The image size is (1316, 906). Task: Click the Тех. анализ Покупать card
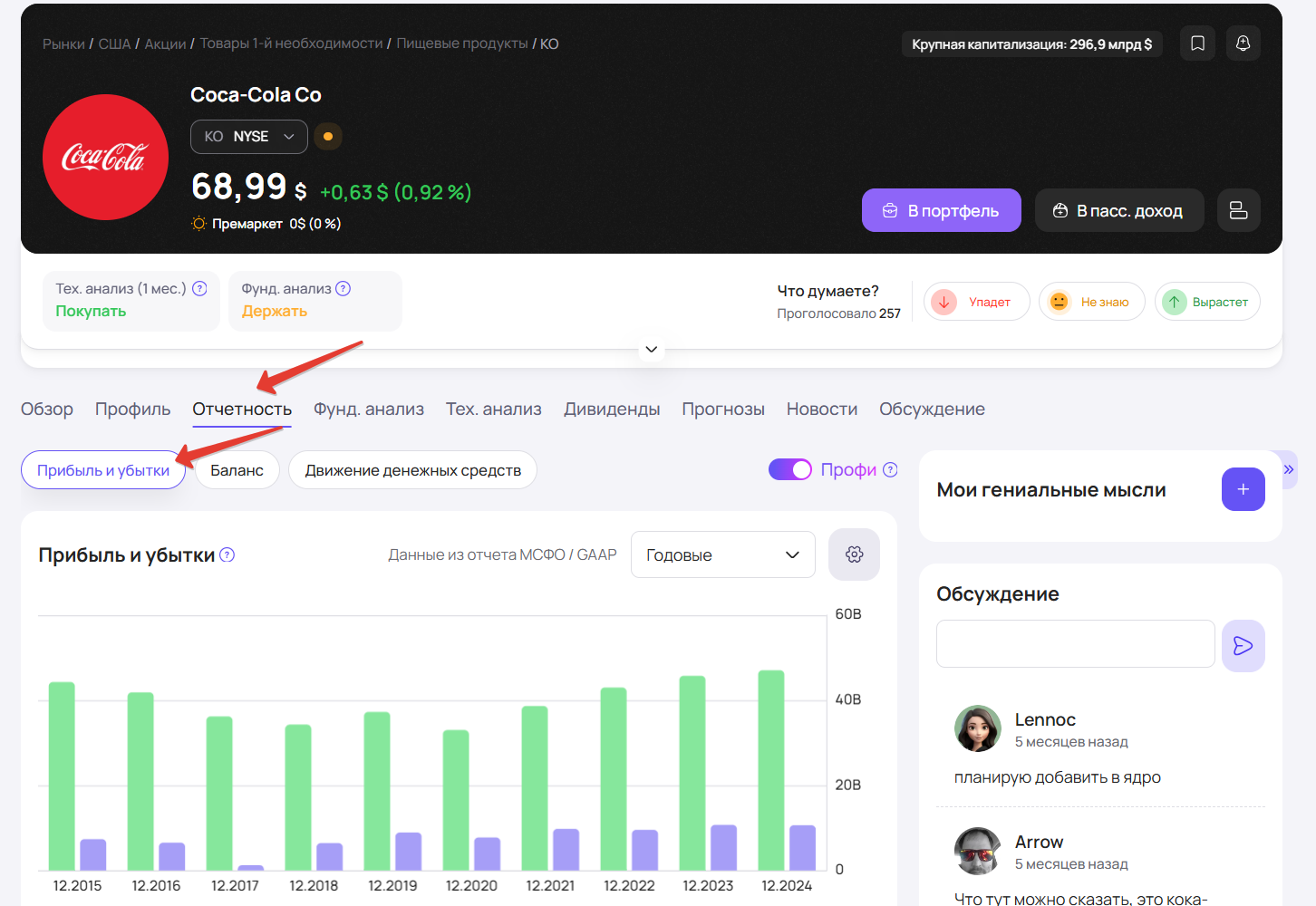(131, 301)
